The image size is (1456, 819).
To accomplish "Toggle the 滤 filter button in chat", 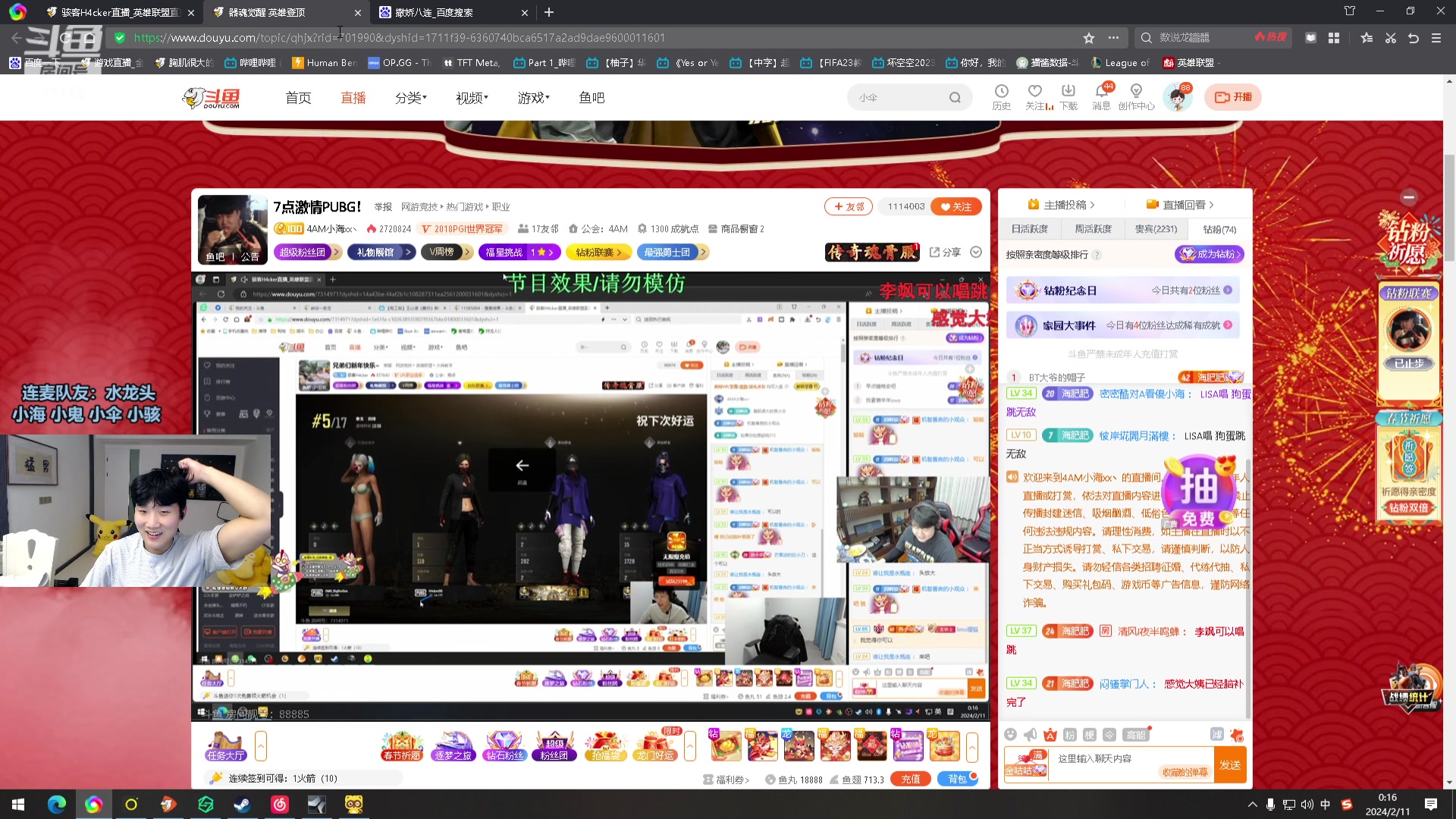I will 1217,734.
